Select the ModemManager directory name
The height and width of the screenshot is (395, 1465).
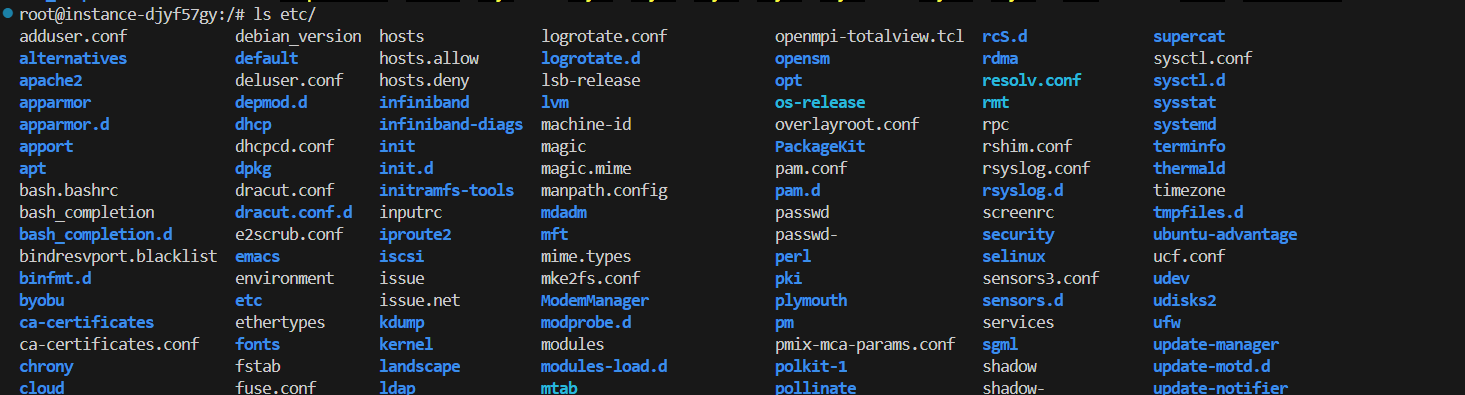pos(595,300)
